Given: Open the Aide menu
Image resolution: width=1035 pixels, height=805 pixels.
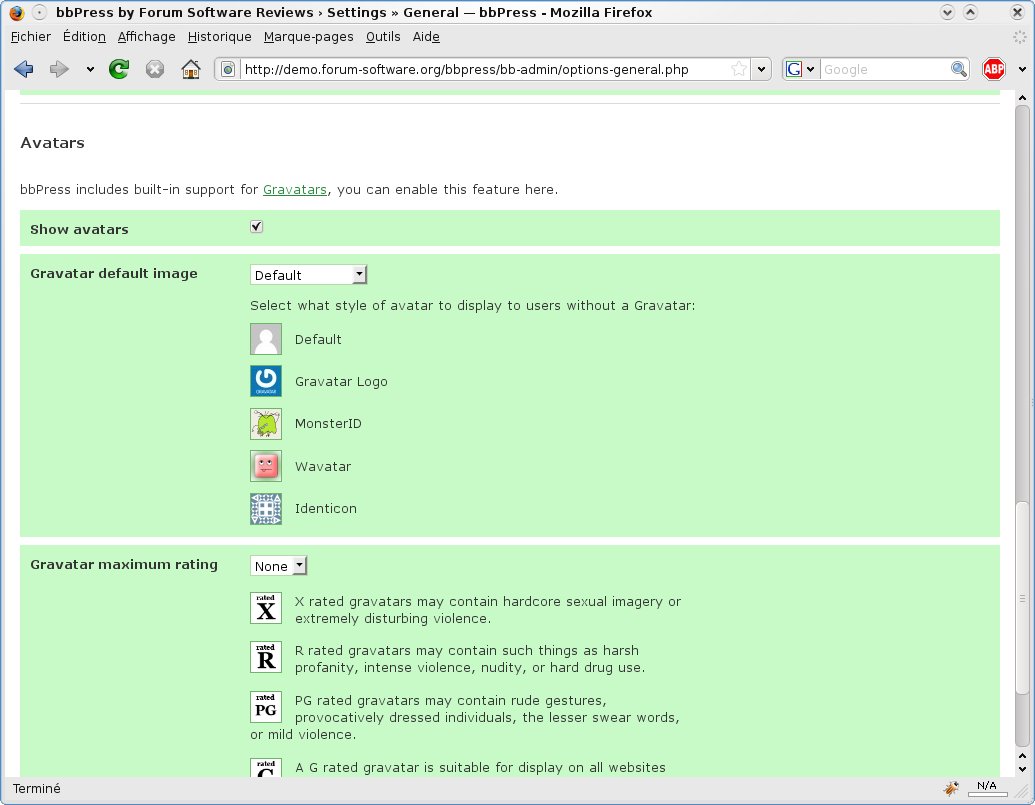Looking at the screenshot, I should (x=426, y=37).
